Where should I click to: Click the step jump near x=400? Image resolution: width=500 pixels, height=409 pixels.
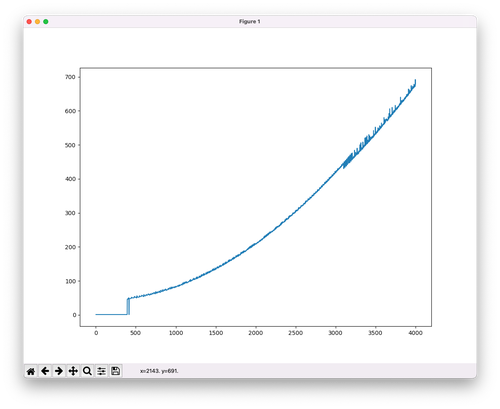[x=128, y=307]
